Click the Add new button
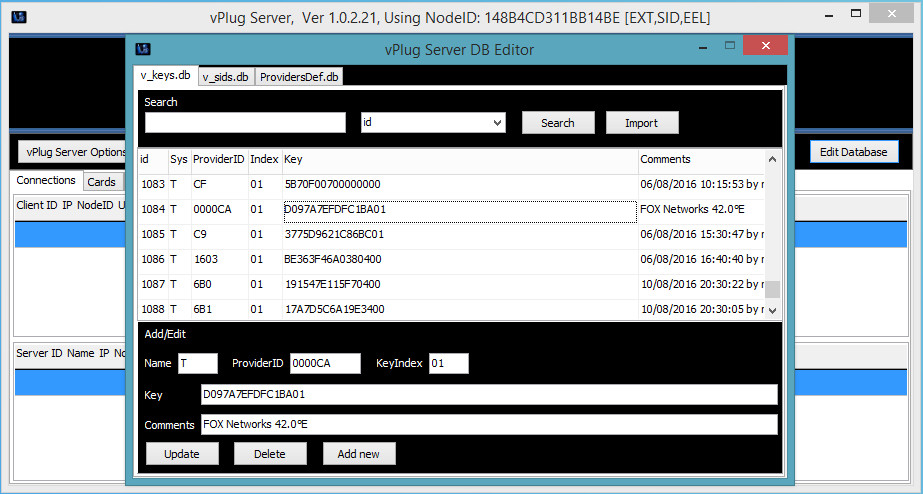Image resolution: width=923 pixels, height=494 pixels. (358, 454)
